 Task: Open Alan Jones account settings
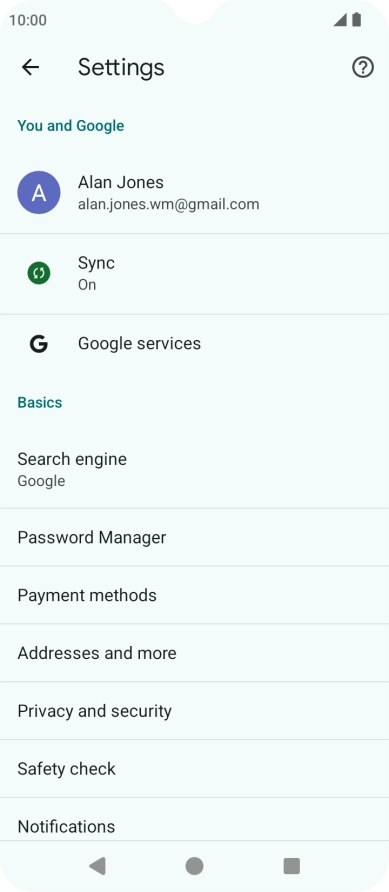tap(194, 193)
